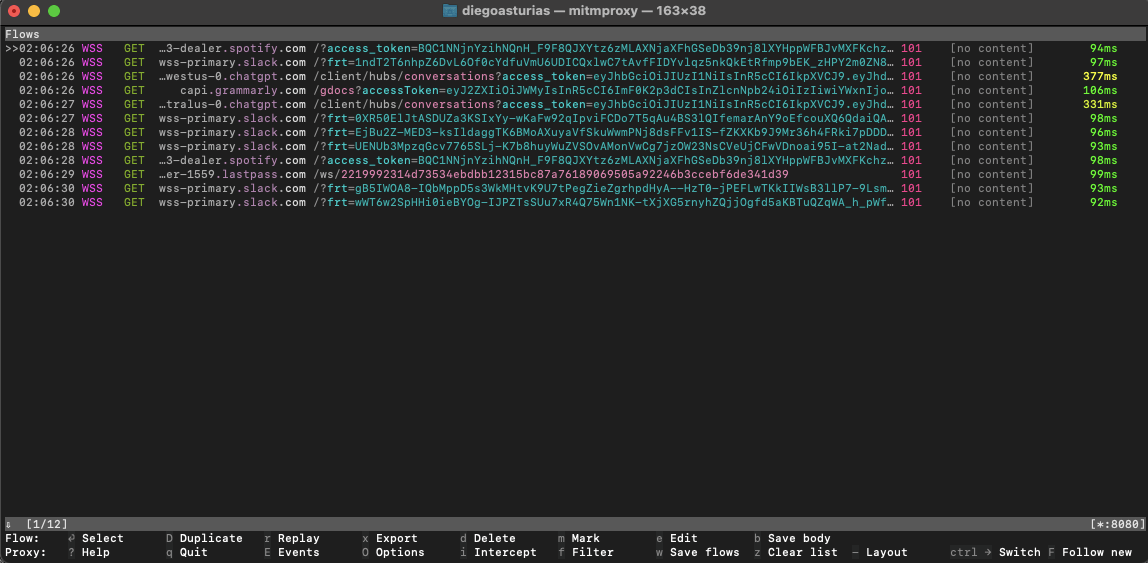Click the Help shortcut in the Proxy row
Screen dimensions: 1148x563
click(96, 552)
